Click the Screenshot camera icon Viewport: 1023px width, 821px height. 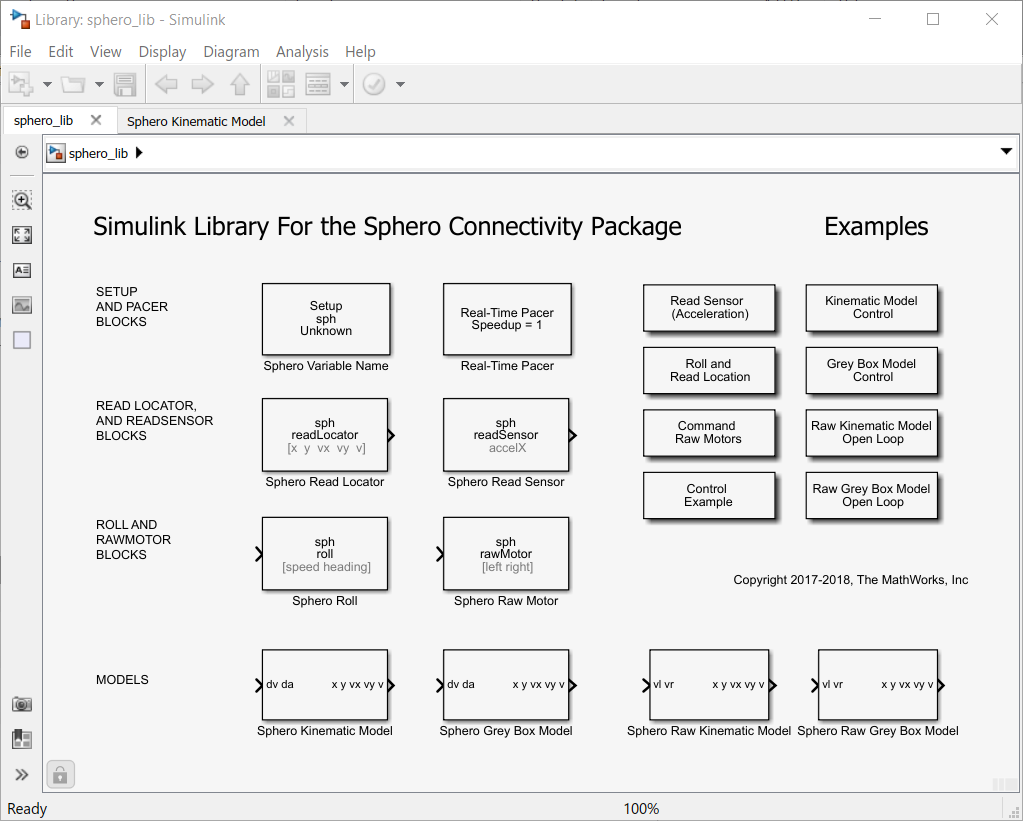(x=22, y=705)
